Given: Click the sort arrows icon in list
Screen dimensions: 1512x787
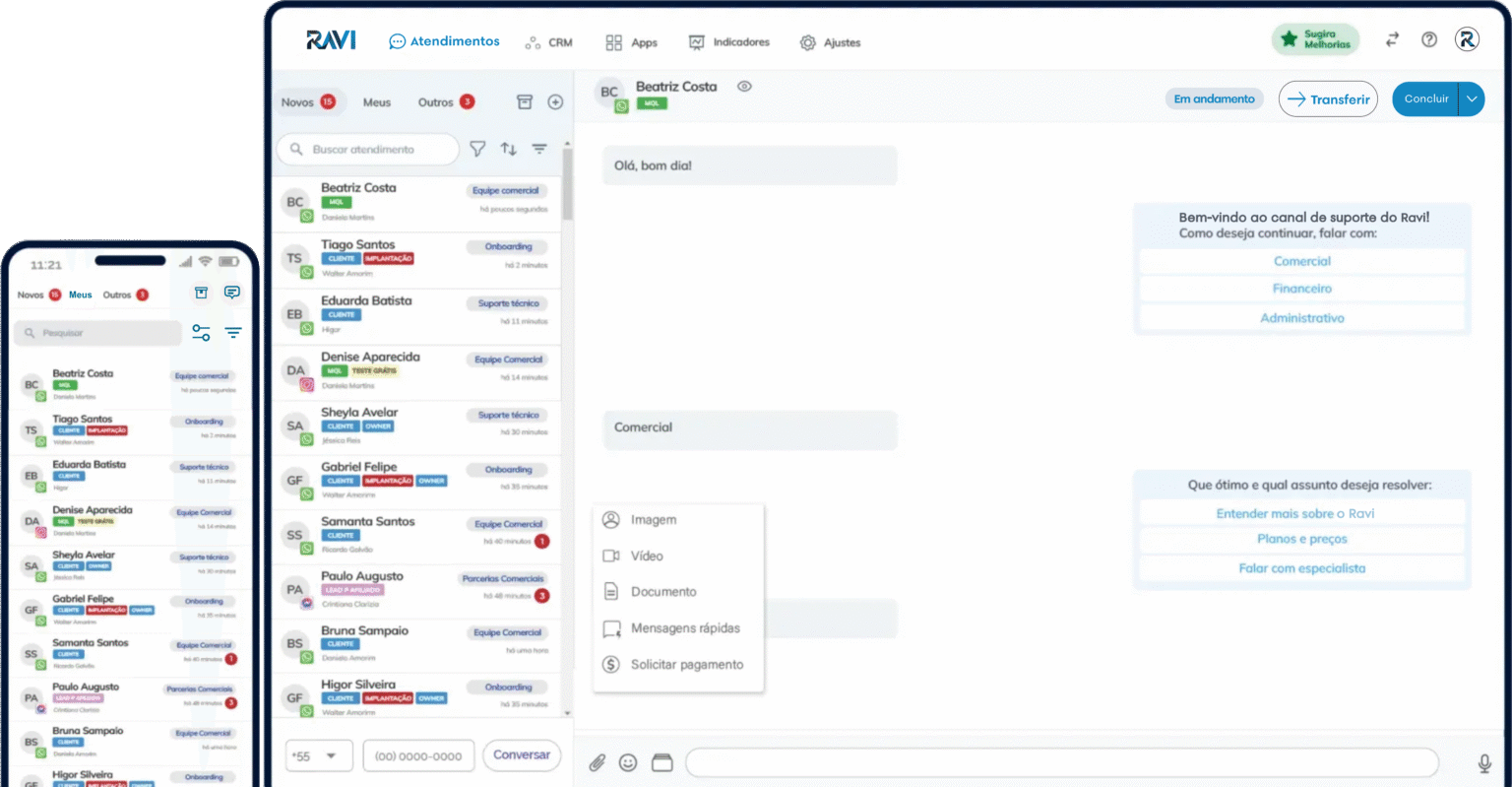Looking at the screenshot, I should [x=508, y=149].
